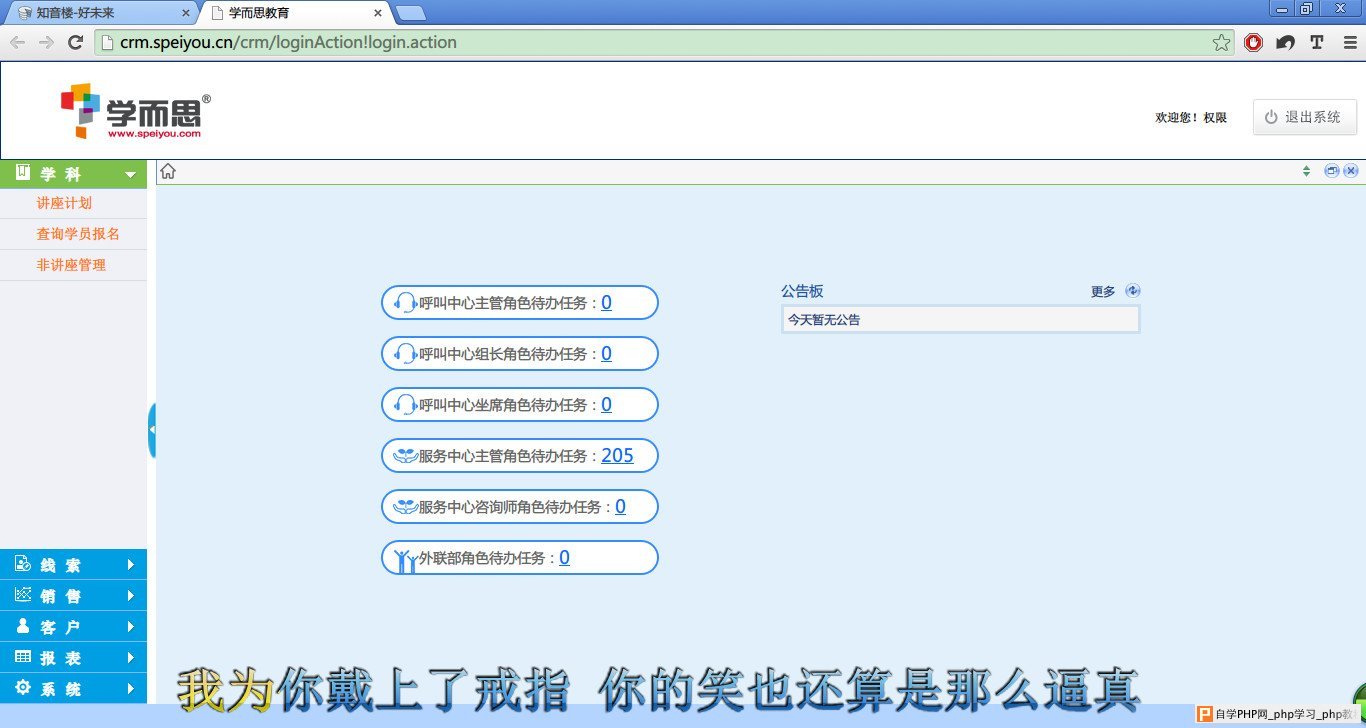Click headset icon of 呼叫中心组长 task
This screenshot has width=1366, height=728.
pos(406,354)
